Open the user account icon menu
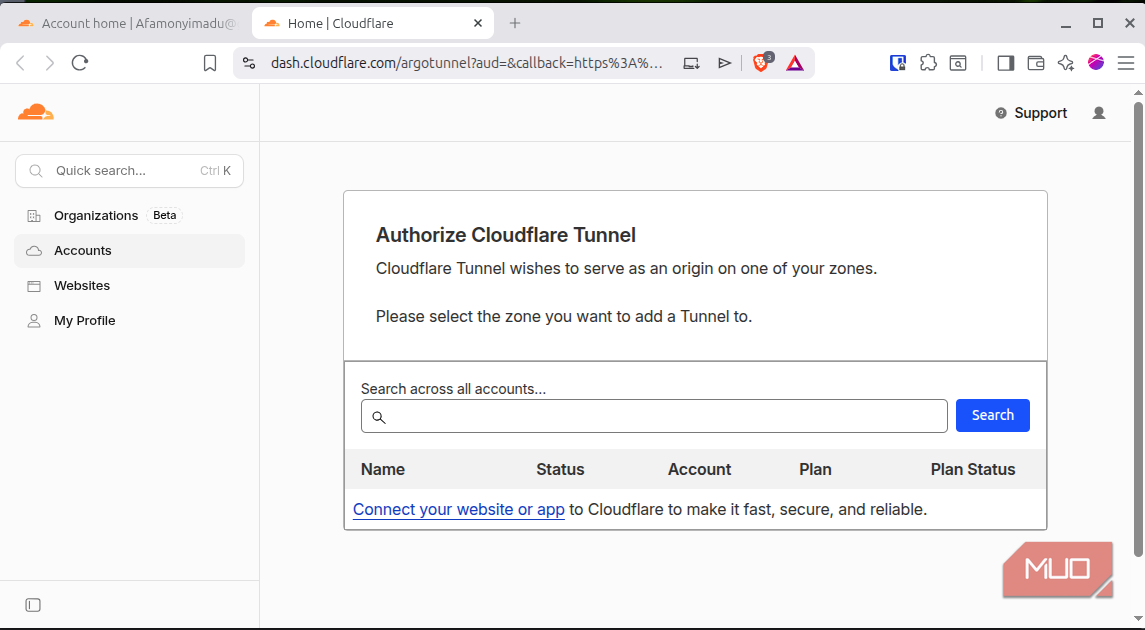Screen dimensions: 1145x630 (1098, 113)
